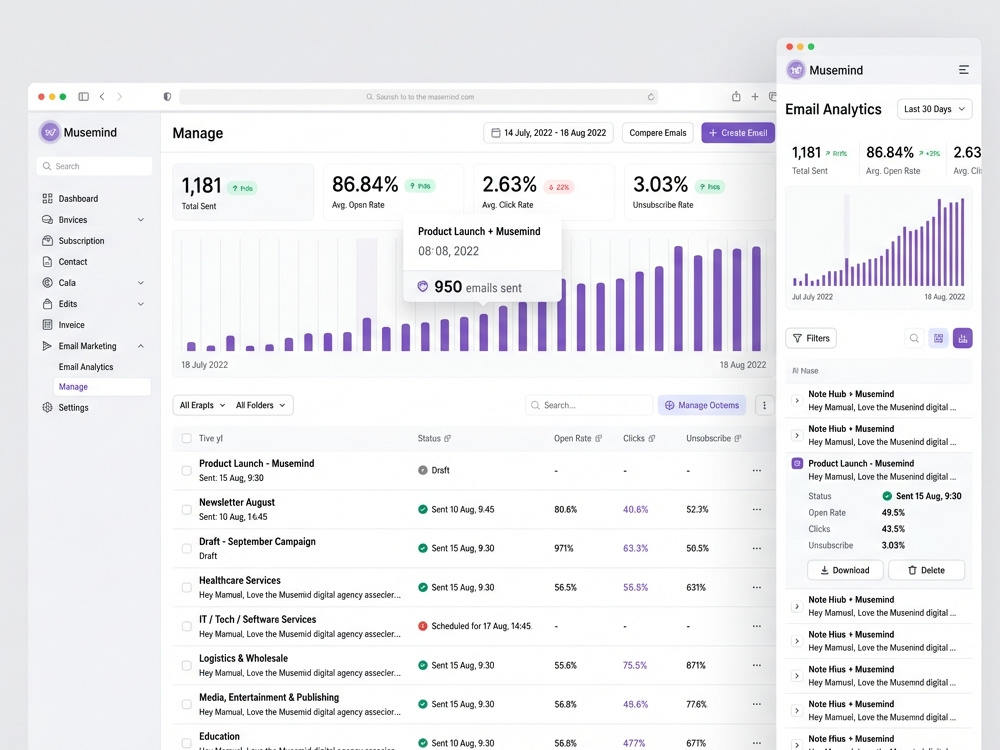Image resolution: width=1000 pixels, height=750 pixels.
Task: Click the privacy shield icon in toolbar
Action: click(x=167, y=96)
